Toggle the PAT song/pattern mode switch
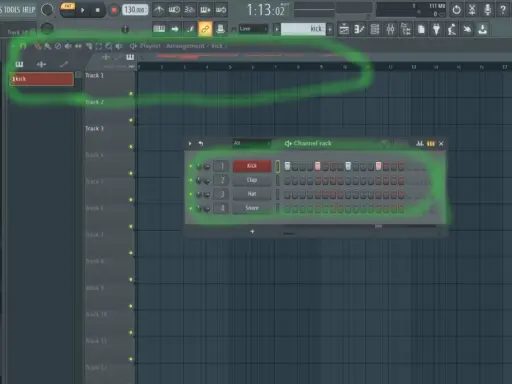This screenshot has width=512, height=384. 68,6
